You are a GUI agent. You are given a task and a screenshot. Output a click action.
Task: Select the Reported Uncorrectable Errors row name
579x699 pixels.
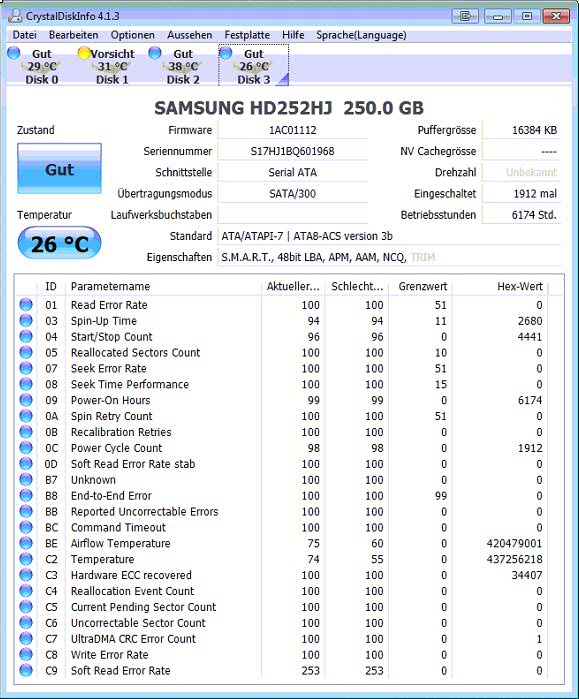(144, 511)
